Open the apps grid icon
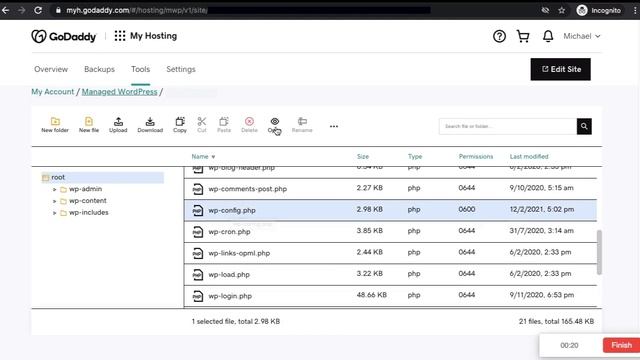The height and width of the screenshot is (360, 640). [x=120, y=36]
